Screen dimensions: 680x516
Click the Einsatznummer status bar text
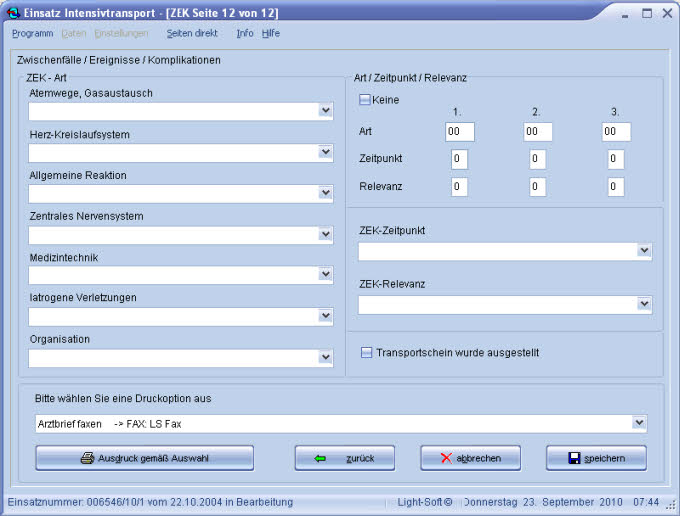pyautogui.click(x=150, y=502)
